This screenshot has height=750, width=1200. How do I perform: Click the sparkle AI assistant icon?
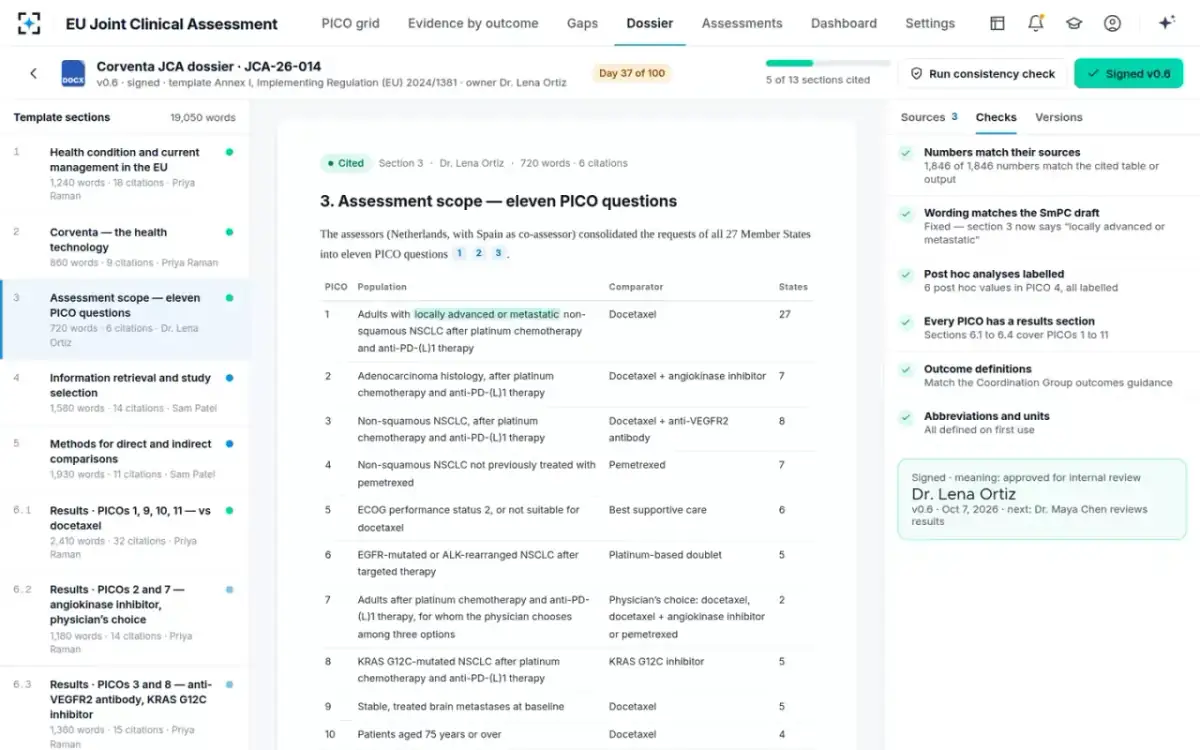(x=1166, y=23)
